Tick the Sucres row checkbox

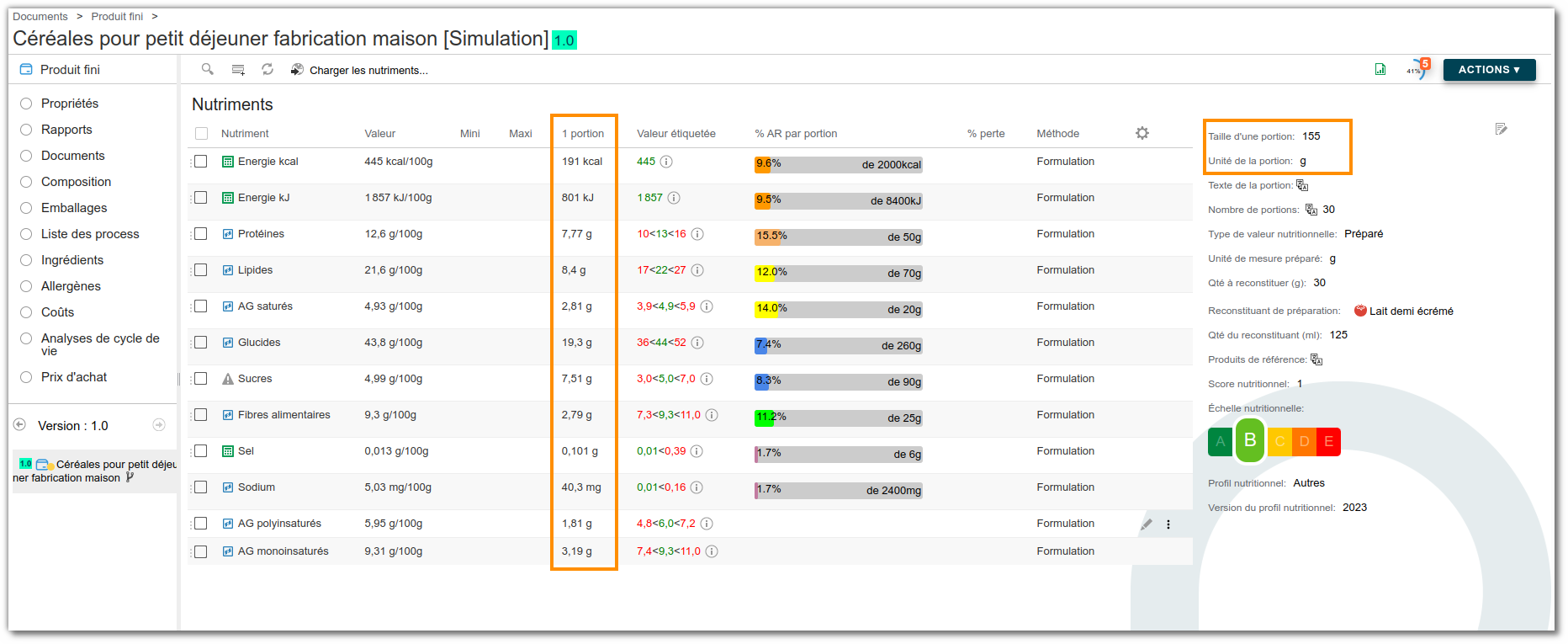point(201,379)
